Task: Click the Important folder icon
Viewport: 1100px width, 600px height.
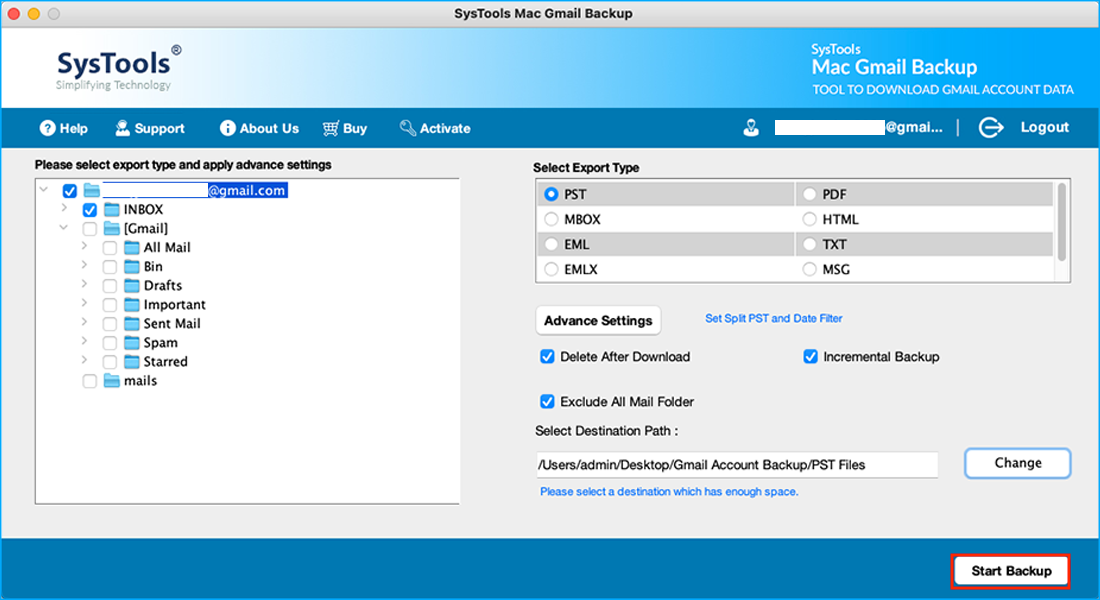Action: pyautogui.click(x=132, y=304)
